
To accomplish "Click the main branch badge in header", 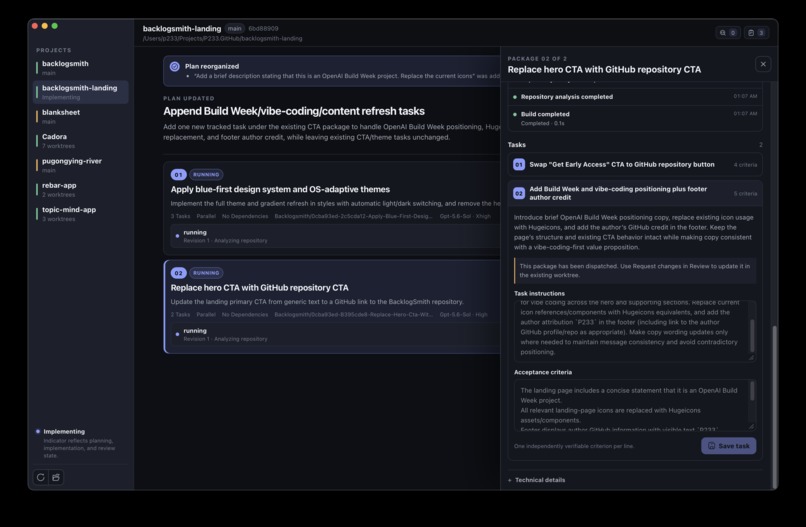I will [x=234, y=29].
